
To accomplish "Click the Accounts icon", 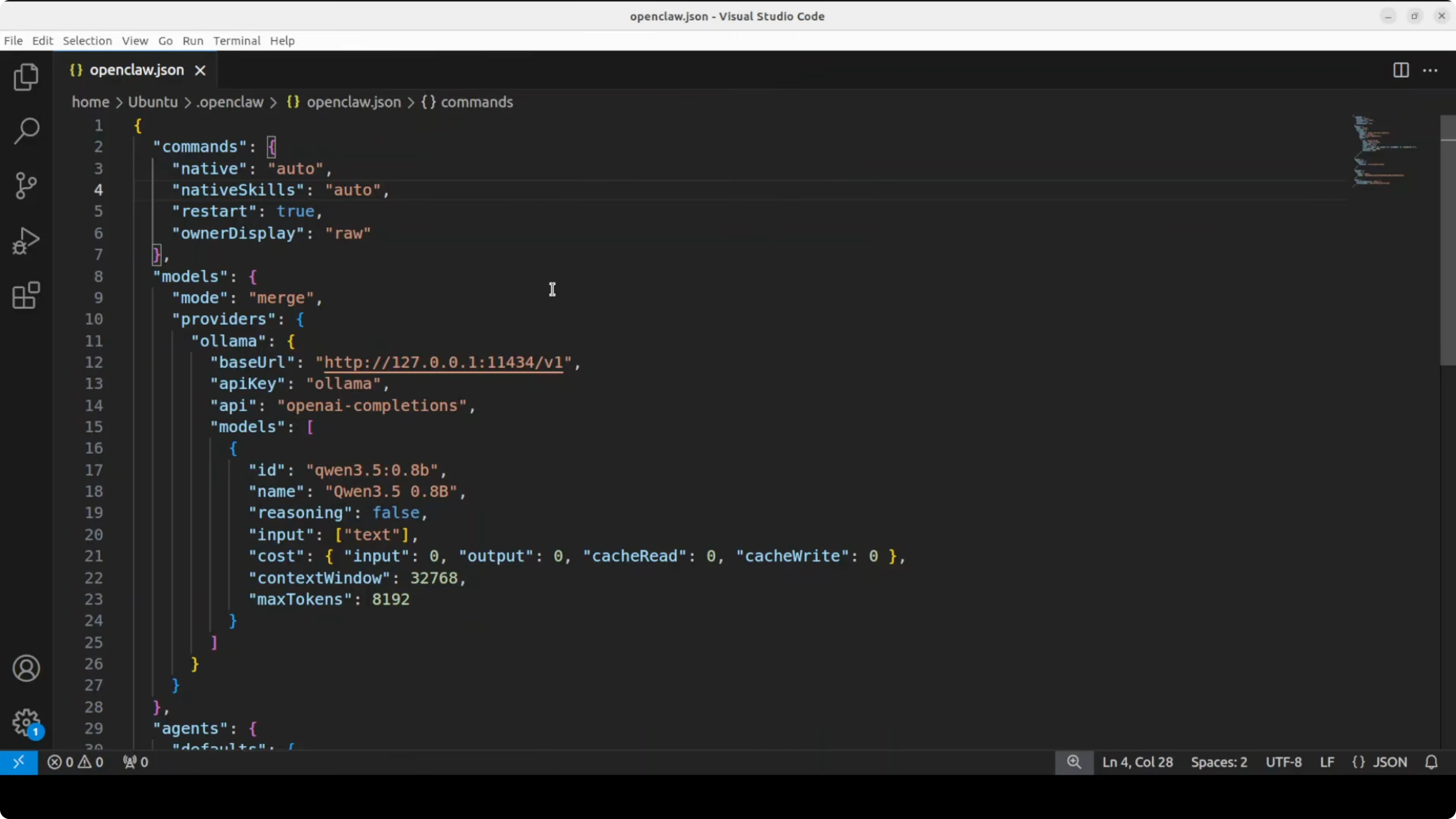I will (x=25, y=668).
